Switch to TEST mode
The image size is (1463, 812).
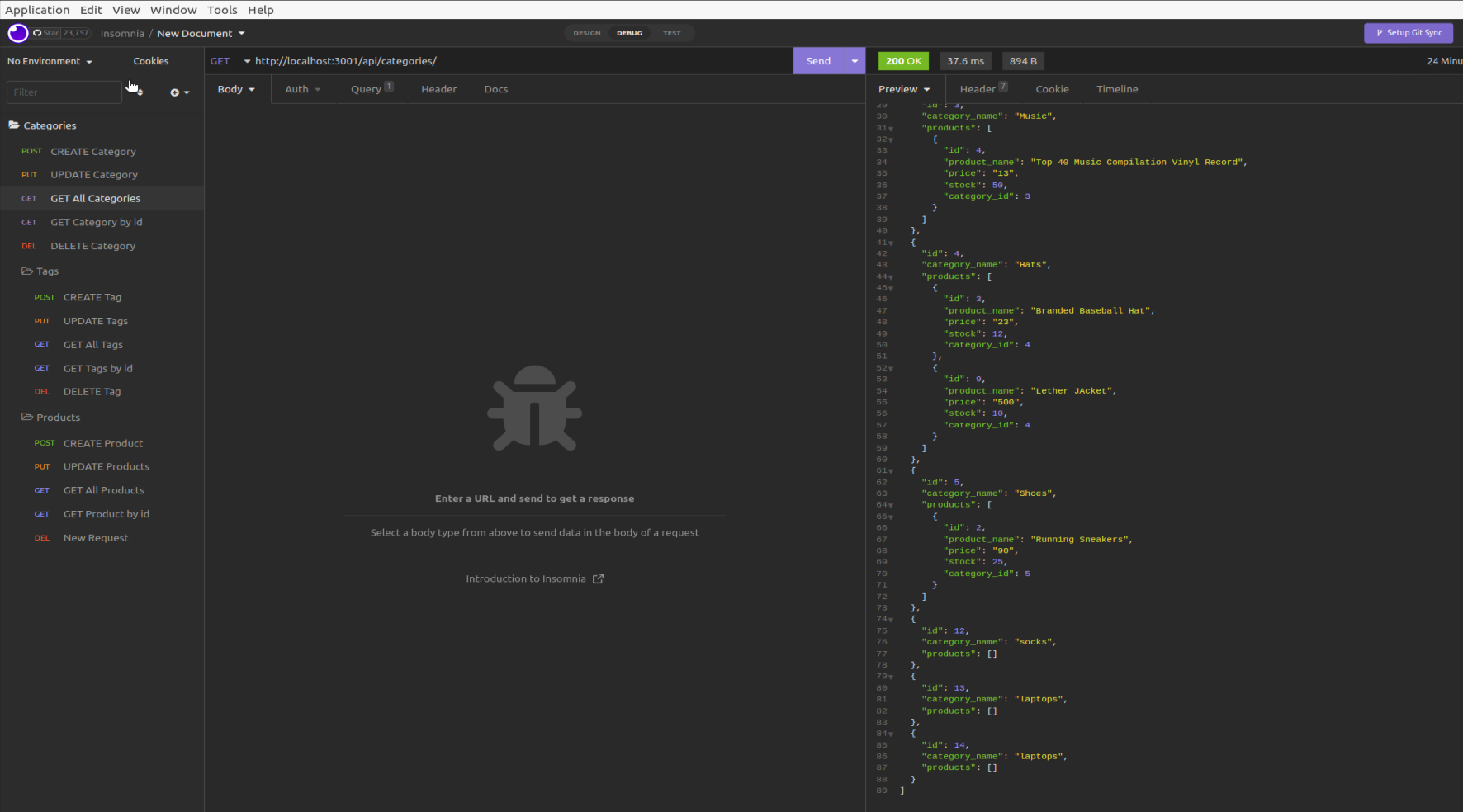tap(672, 33)
